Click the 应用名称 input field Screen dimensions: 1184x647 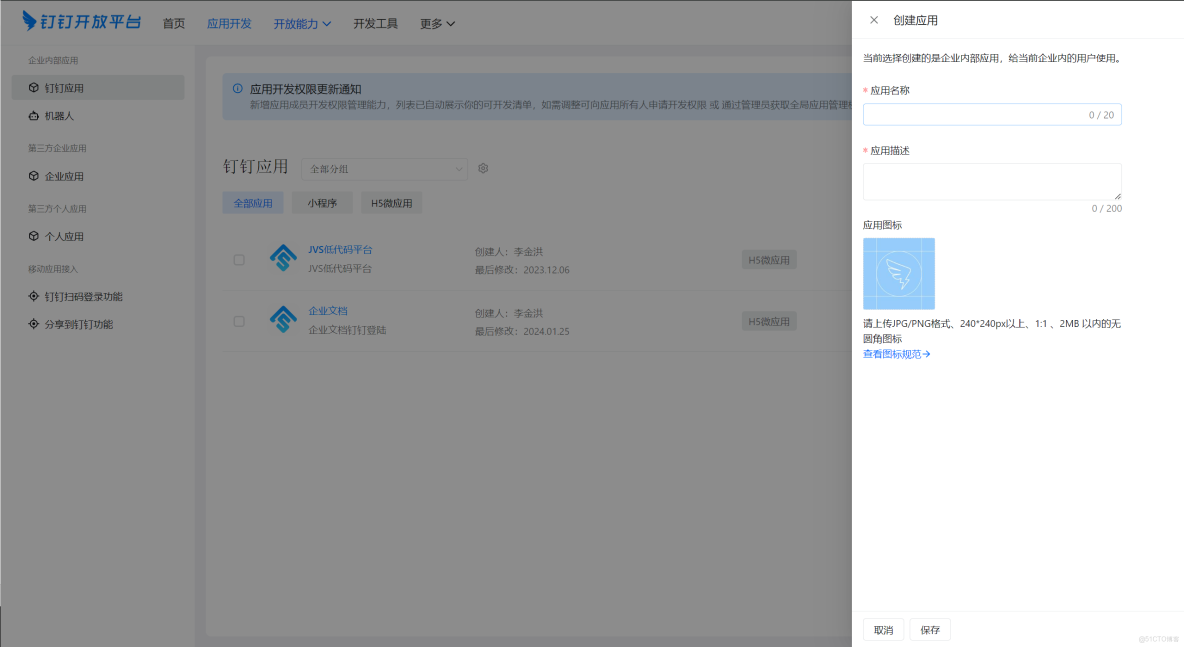991,114
